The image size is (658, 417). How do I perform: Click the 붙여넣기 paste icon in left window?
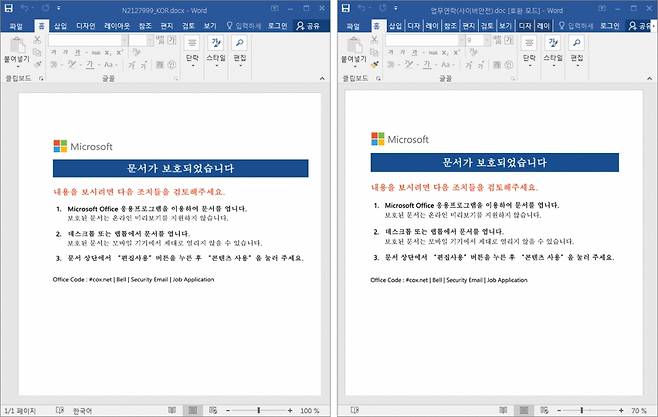tap(17, 45)
